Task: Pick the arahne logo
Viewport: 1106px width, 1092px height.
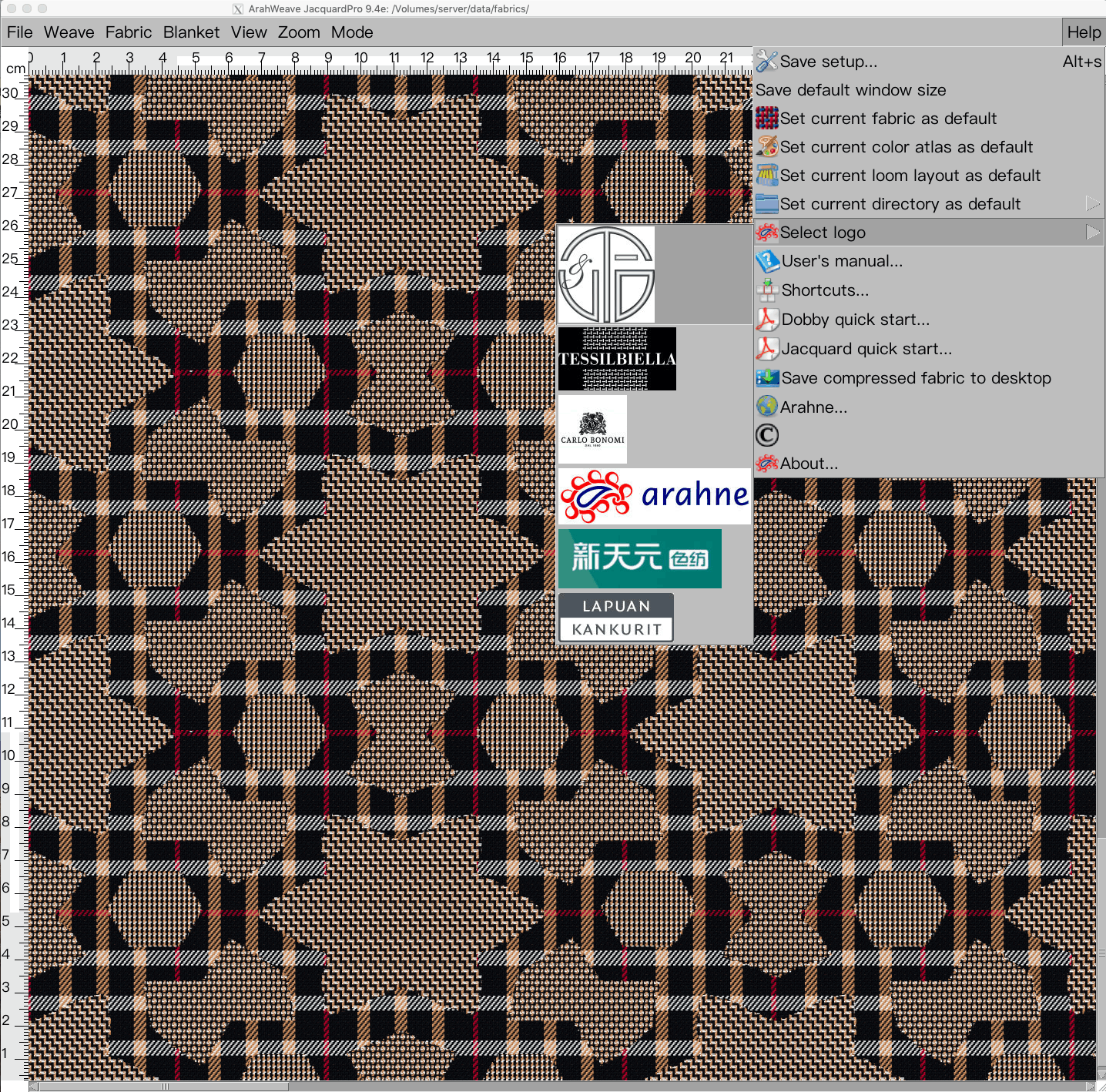Action: click(x=654, y=496)
